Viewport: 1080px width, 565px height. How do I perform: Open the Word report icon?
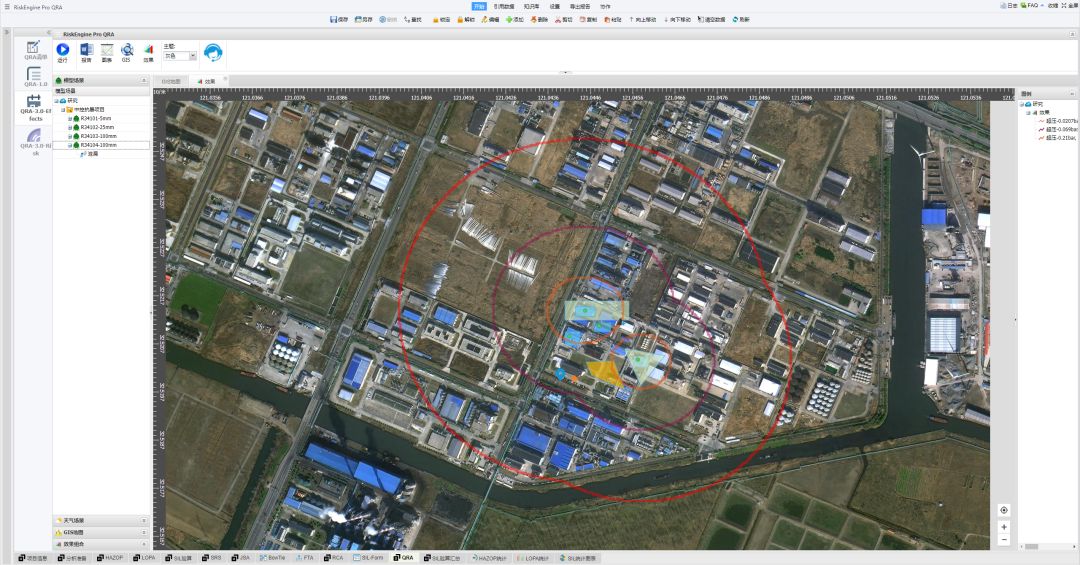pos(86,50)
